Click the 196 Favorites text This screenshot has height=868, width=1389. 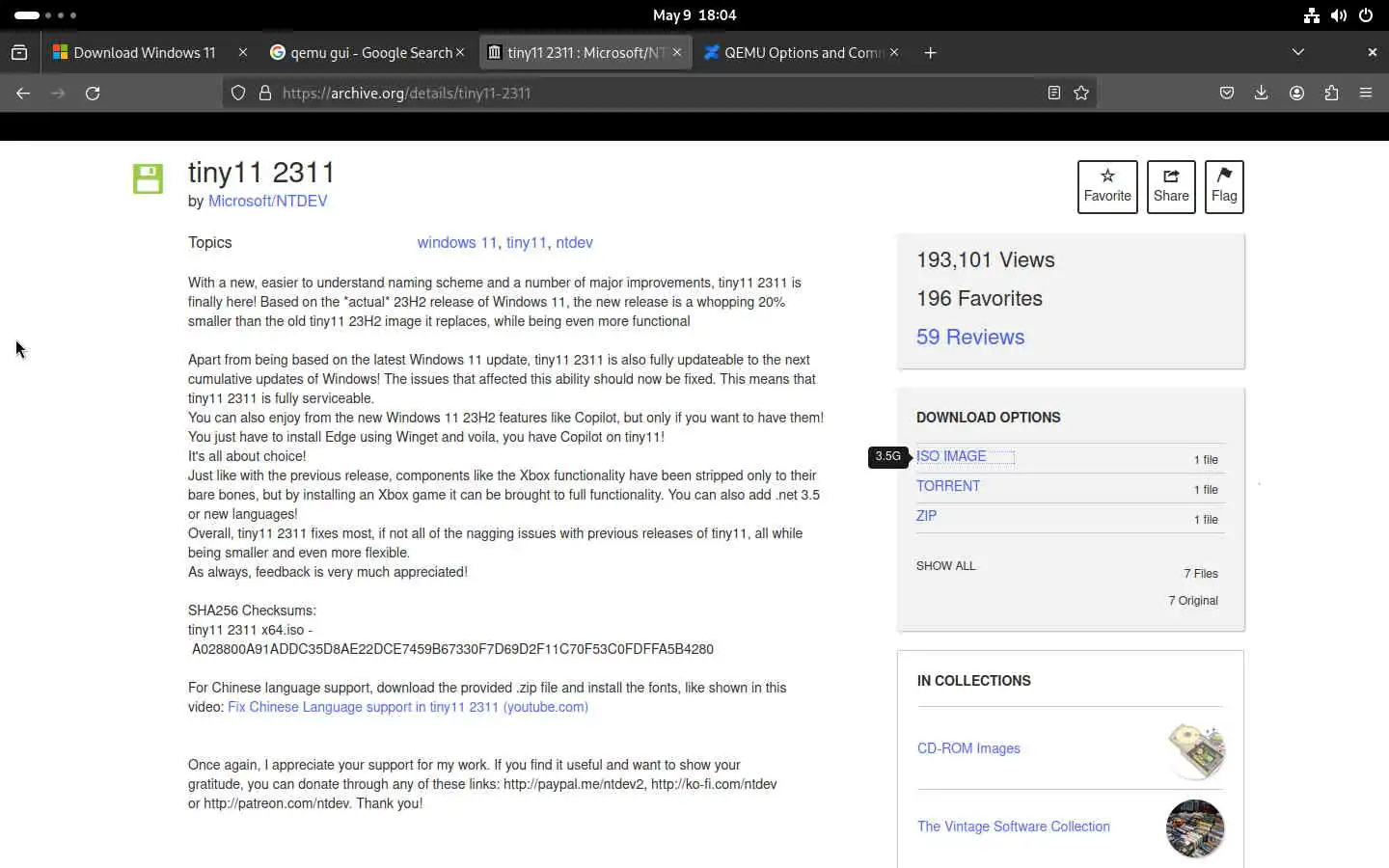pyautogui.click(x=979, y=298)
